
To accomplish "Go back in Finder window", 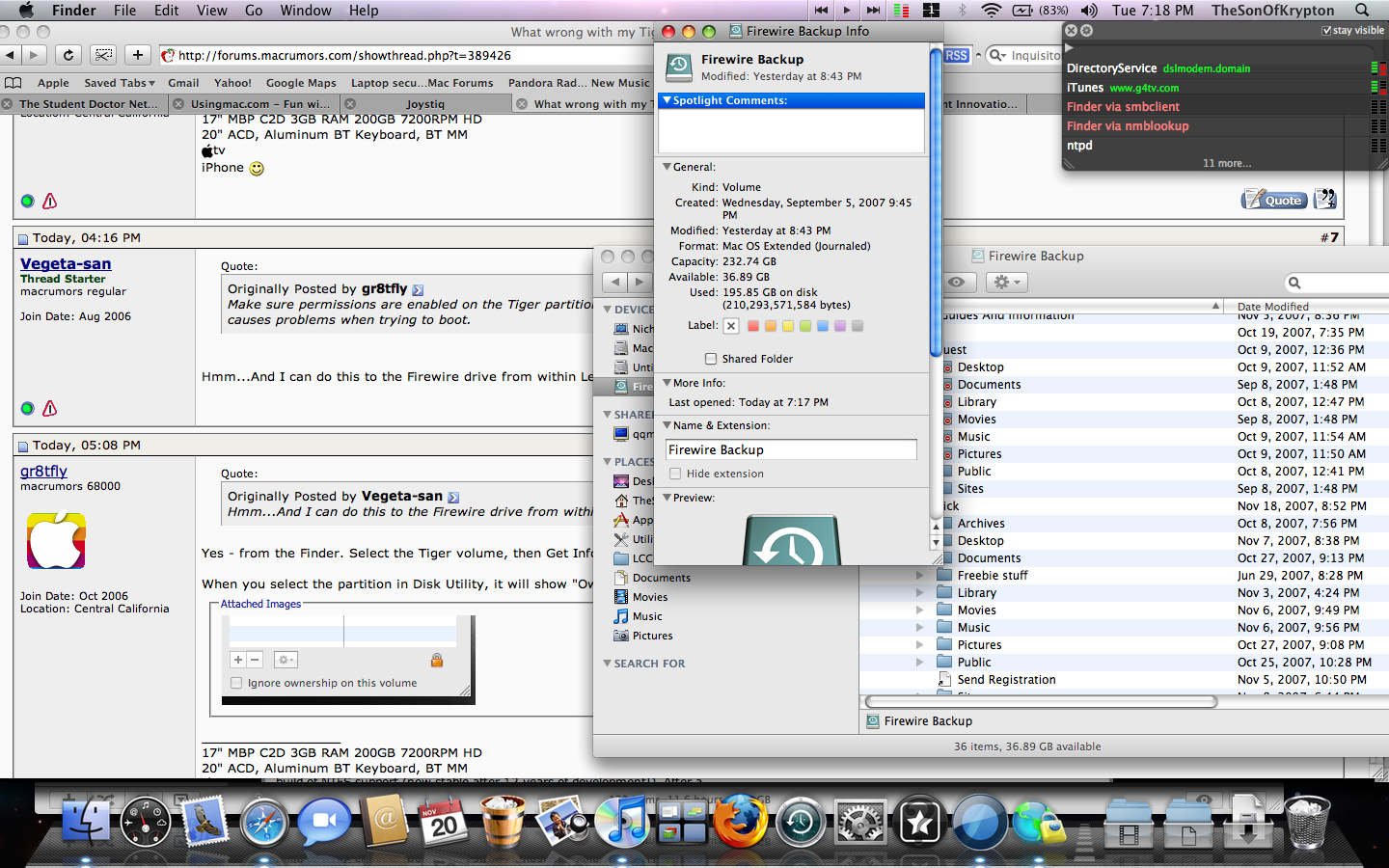I will point(614,283).
